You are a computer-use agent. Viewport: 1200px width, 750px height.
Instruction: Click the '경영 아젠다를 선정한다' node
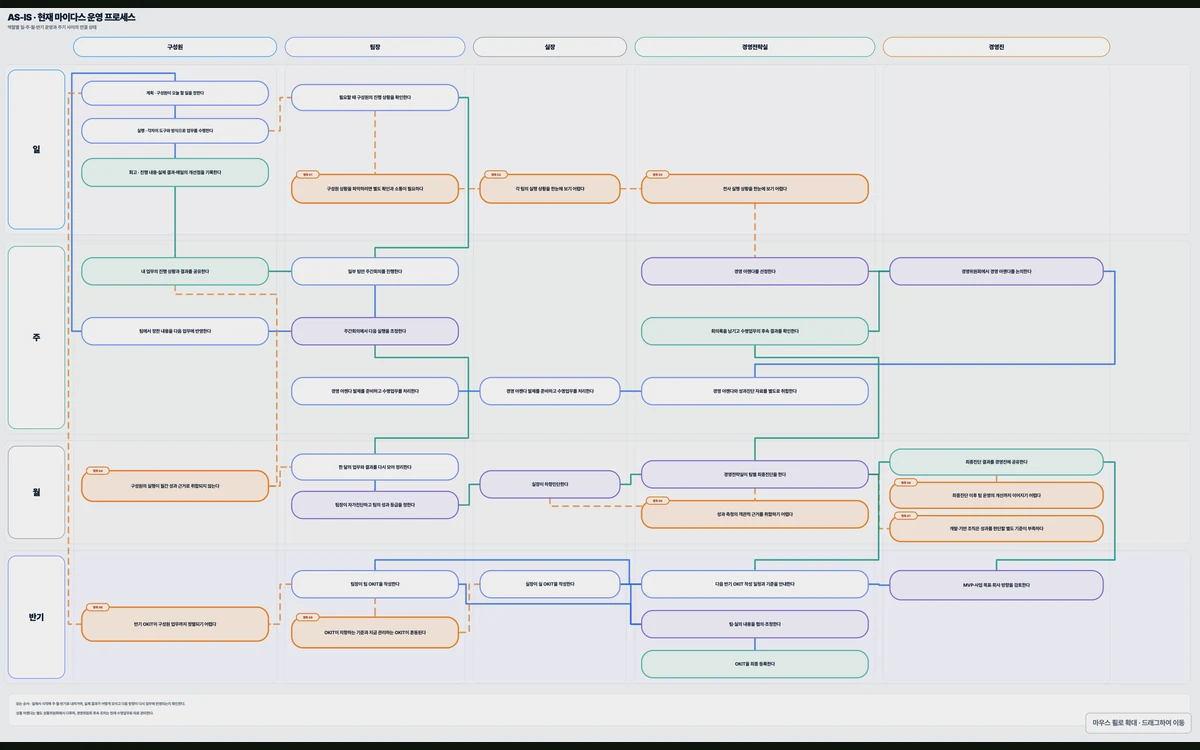pos(755,271)
